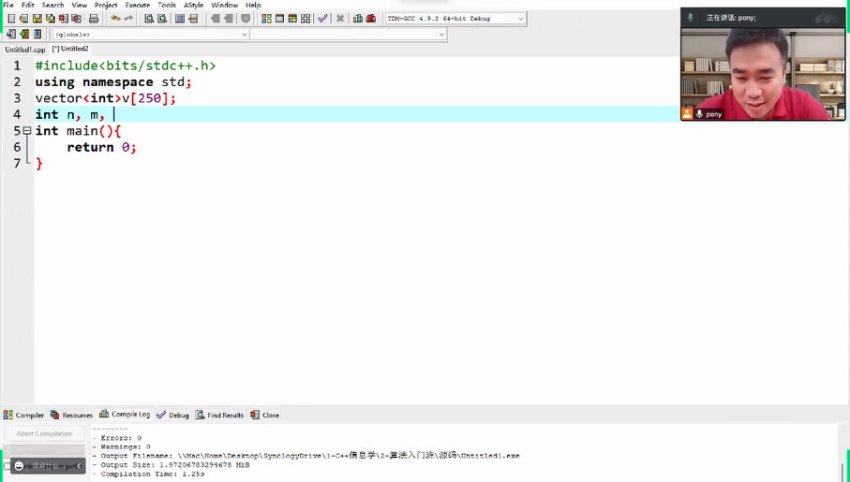Click the red X stop execution icon
850x482 pixels.
click(x=340, y=19)
